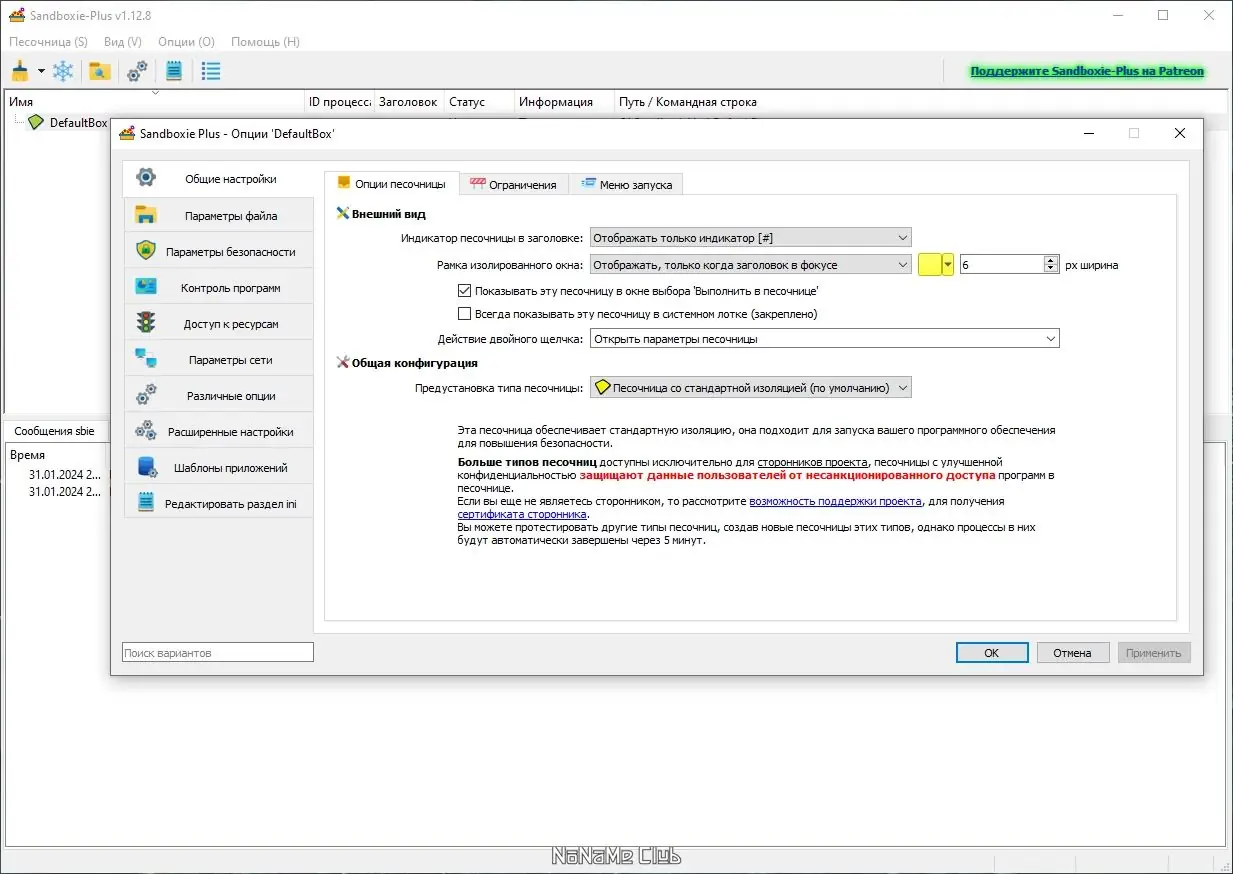Open Общие настройки section in sidebar
Screen dimensions: 1233x874
[218, 179]
